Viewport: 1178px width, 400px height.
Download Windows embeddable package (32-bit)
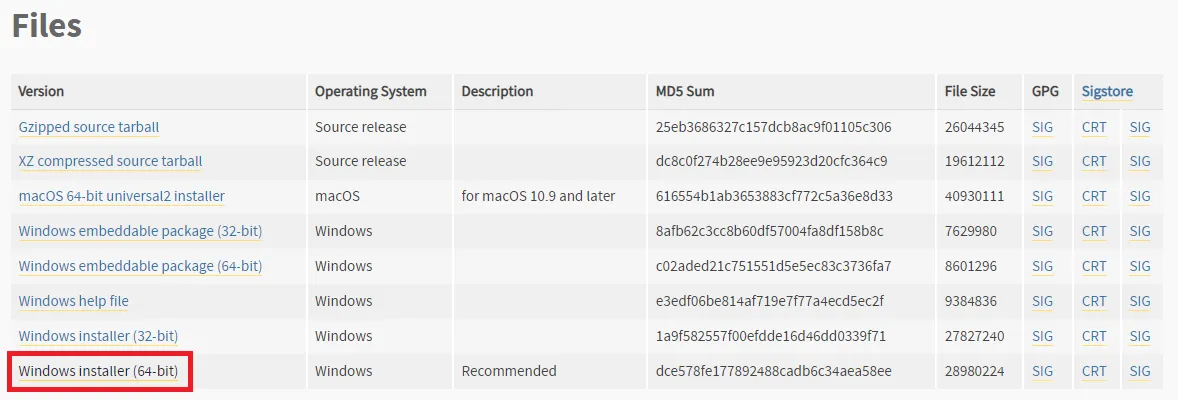tap(140, 231)
